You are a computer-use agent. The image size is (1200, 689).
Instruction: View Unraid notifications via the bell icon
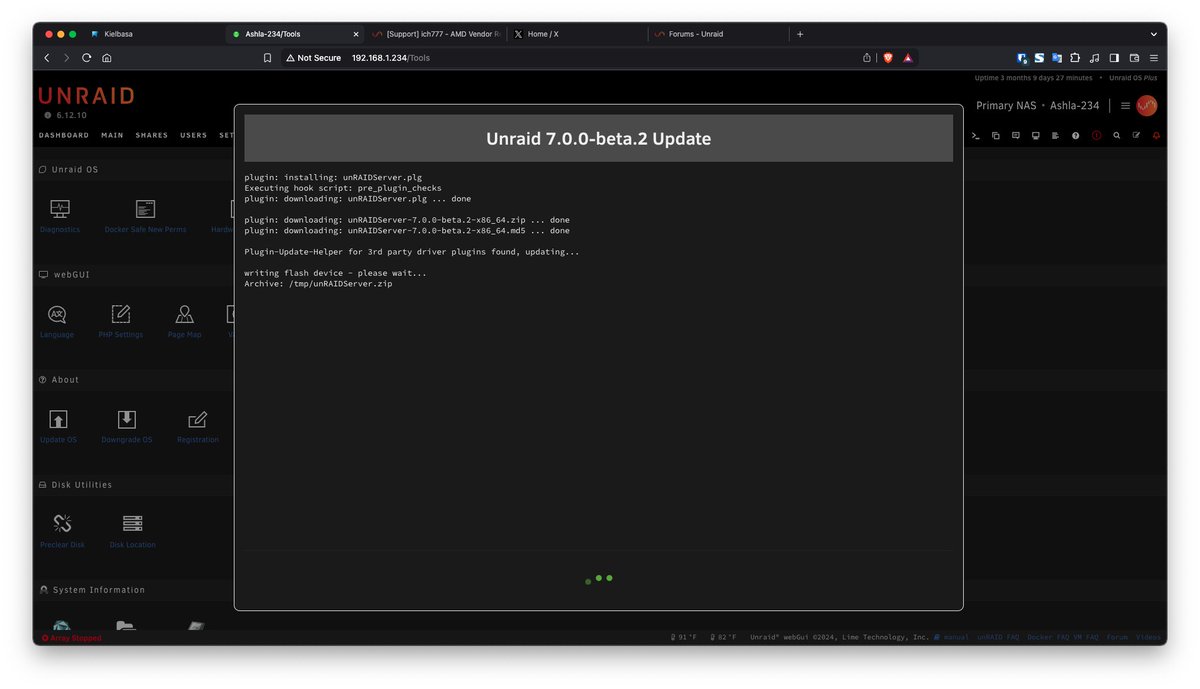(x=1157, y=135)
